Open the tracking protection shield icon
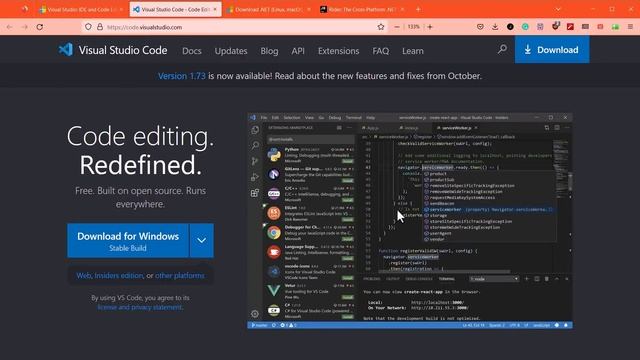This screenshot has height=360, width=640. (x=88, y=27)
